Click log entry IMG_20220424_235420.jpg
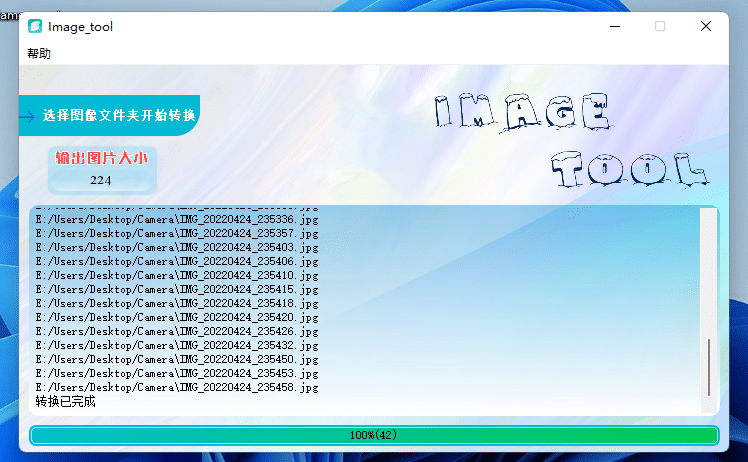Viewport: 748px width, 462px height. (177, 317)
